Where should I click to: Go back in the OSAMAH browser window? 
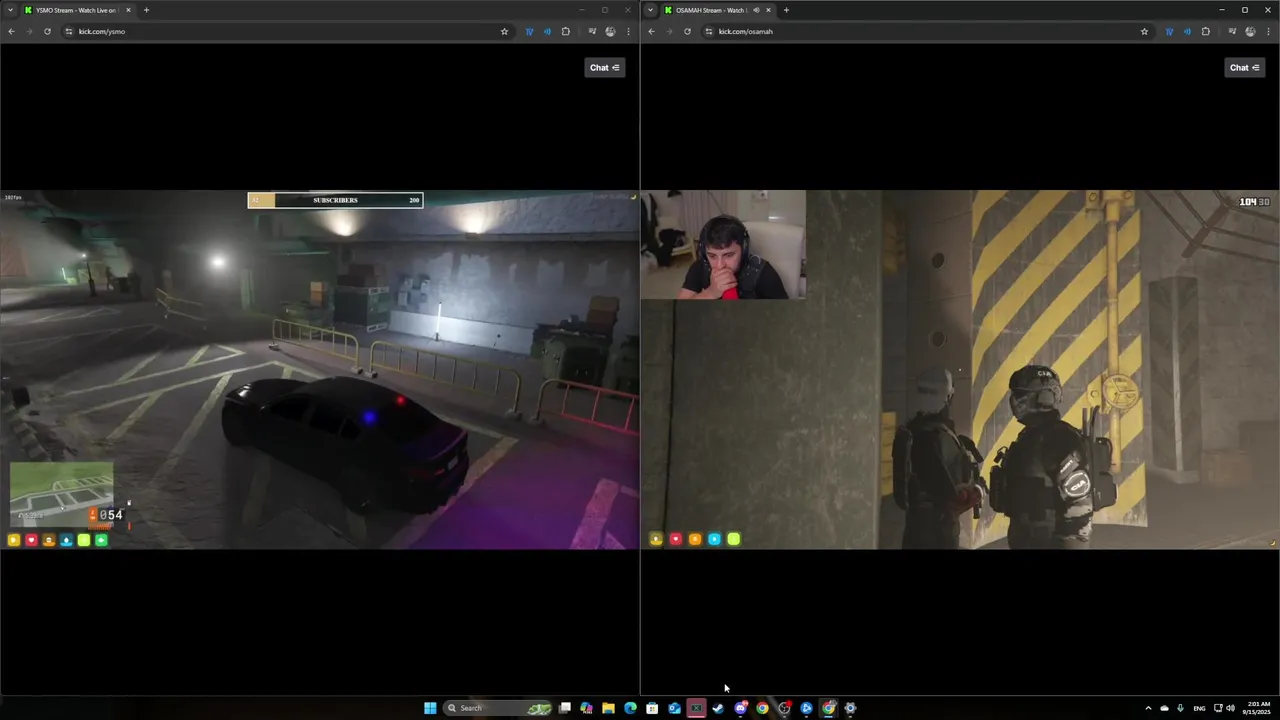point(651,31)
